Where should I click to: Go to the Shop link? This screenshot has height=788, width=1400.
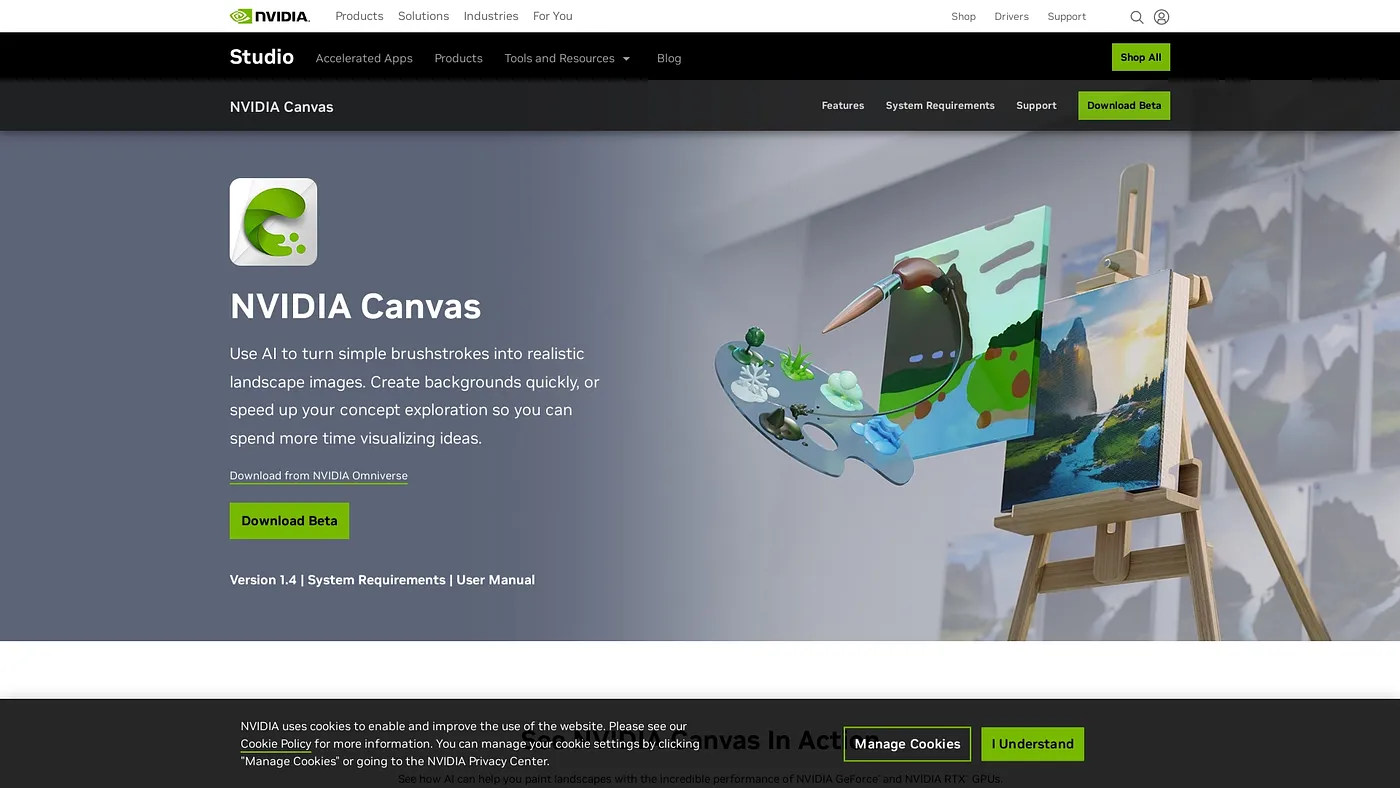963,17
